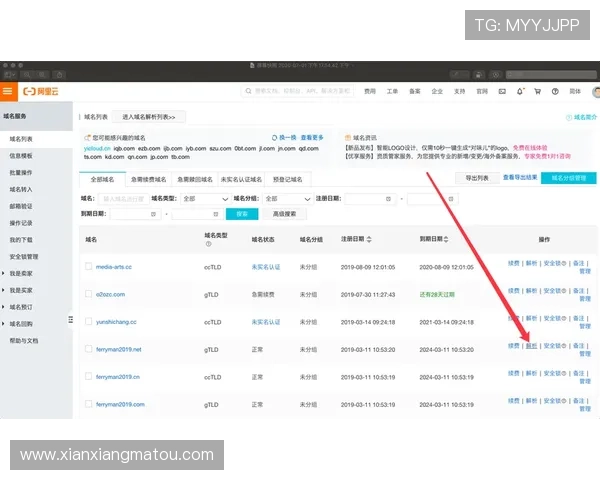
Task: Click the 高级搜索 button
Action: pyautogui.click(x=284, y=214)
